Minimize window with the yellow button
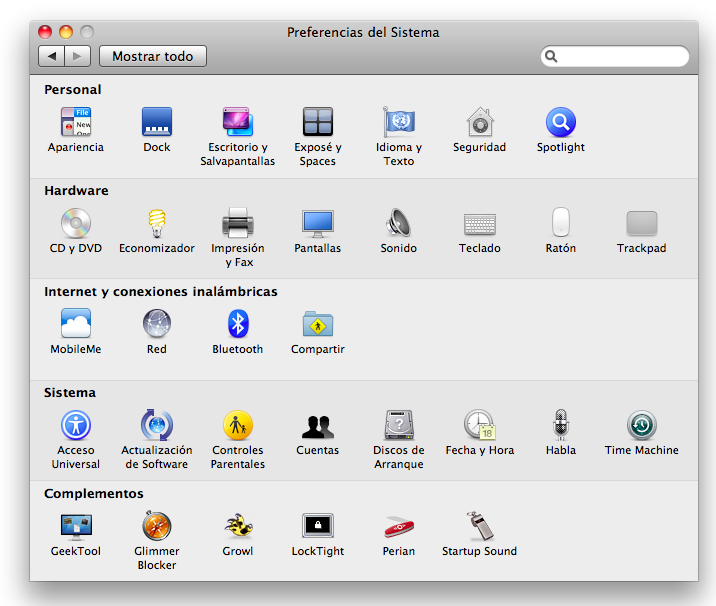Viewport: 716px width, 606px height. tap(66, 32)
